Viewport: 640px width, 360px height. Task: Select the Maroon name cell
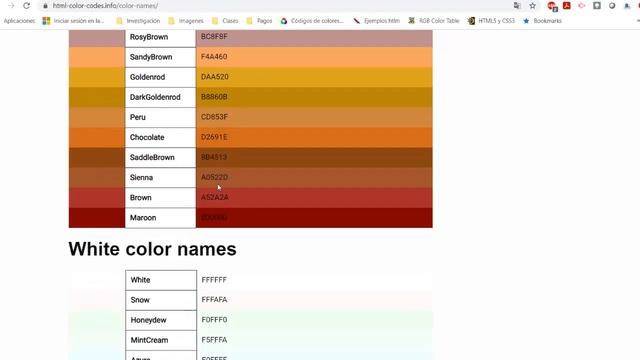[160, 218]
